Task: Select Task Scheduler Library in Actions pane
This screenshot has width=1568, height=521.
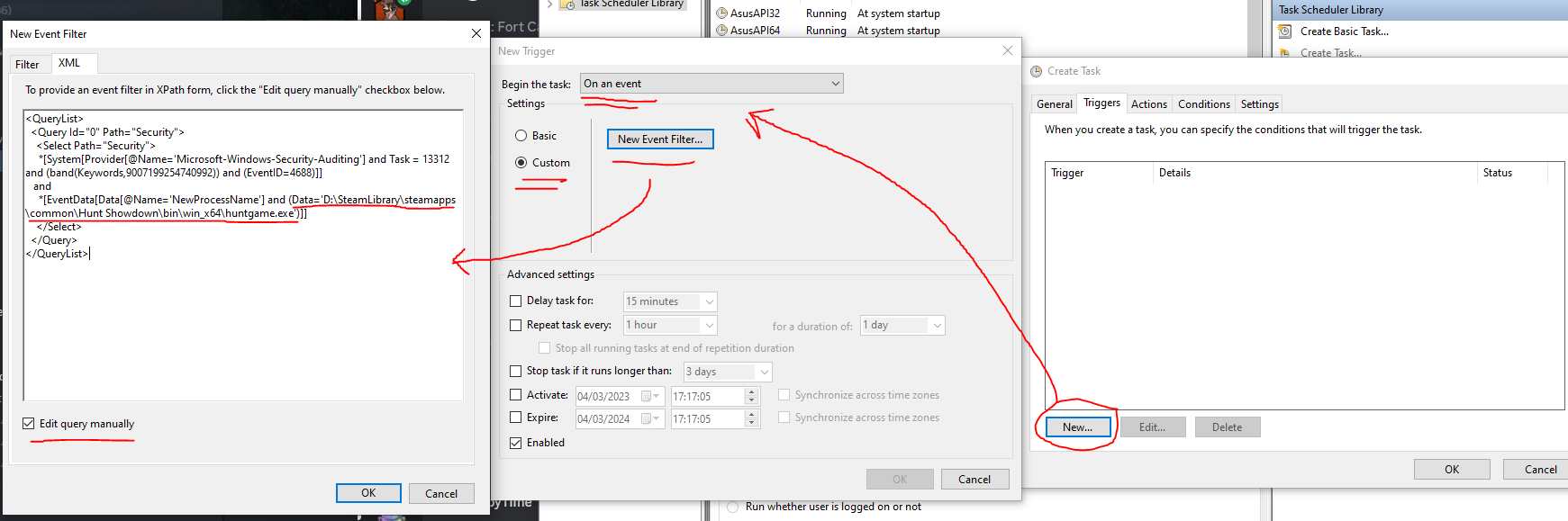Action: (x=1420, y=10)
